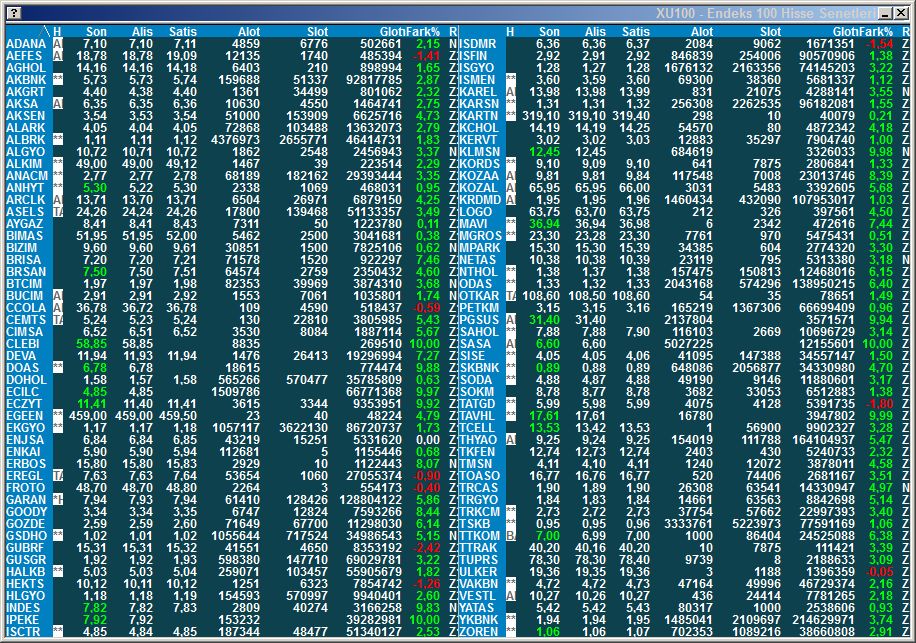The width and height of the screenshot is (916, 643).
Task: Choose the THYAO stock symbol
Action: click(x=478, y=440)
